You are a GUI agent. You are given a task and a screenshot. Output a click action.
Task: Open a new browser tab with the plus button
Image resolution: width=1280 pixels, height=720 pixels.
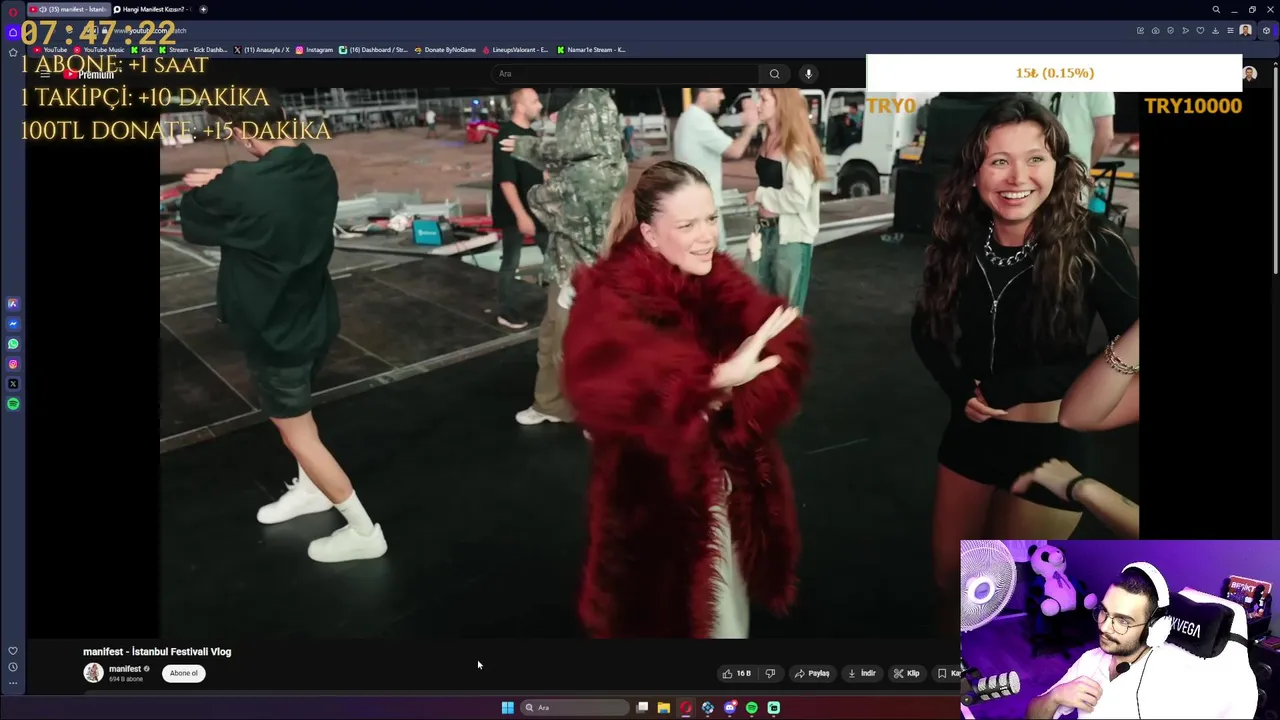[x=203, y=9]
